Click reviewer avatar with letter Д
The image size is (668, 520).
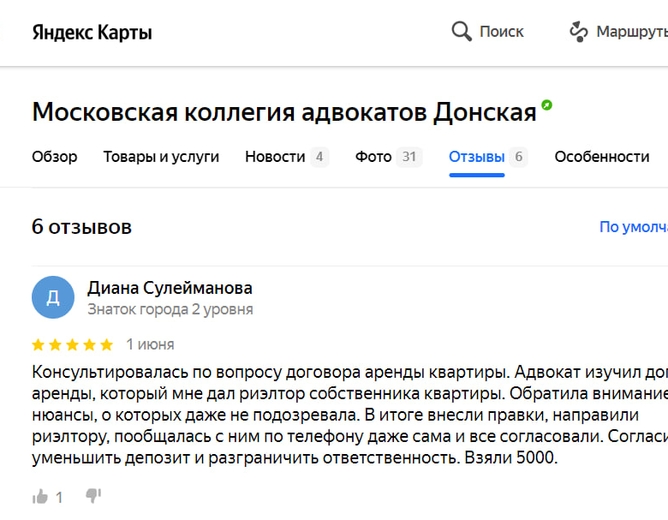coord(53,297)
